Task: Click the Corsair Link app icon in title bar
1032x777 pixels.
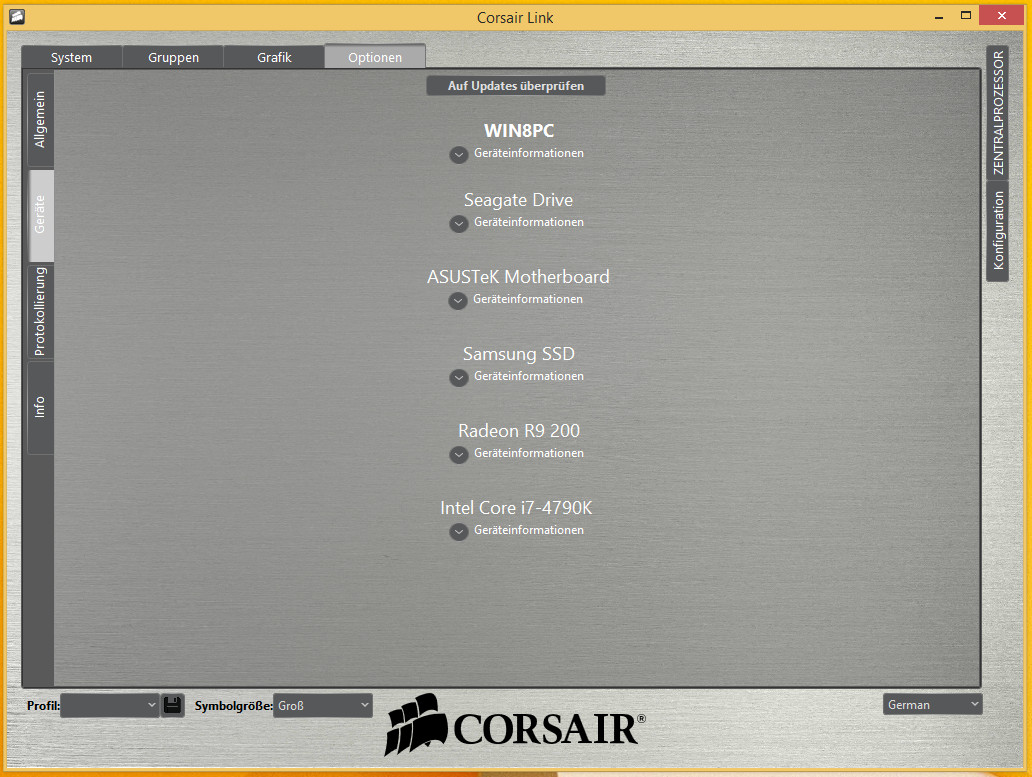Action: 17,16
